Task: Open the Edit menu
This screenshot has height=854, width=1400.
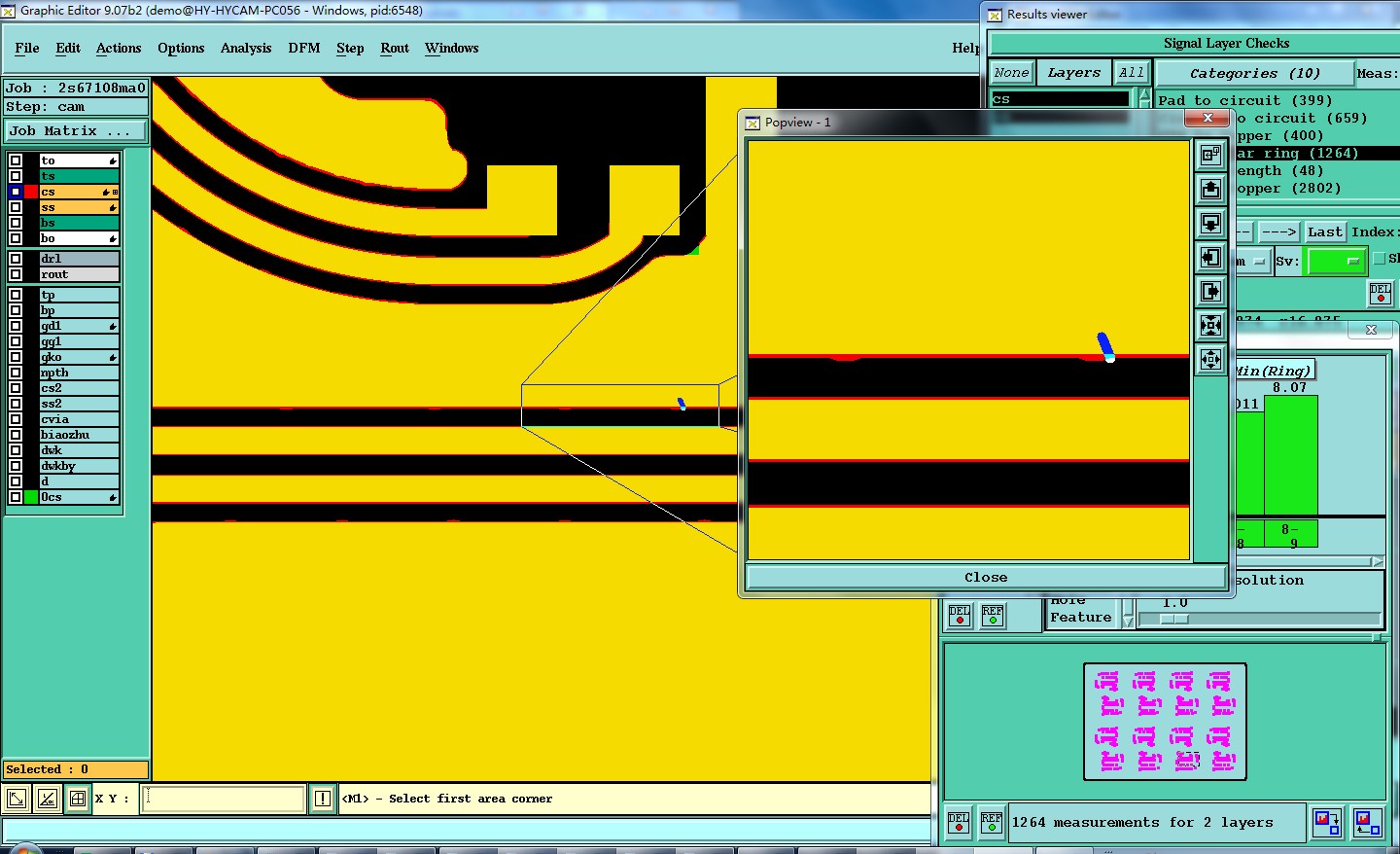Action: tap(68, 48)
